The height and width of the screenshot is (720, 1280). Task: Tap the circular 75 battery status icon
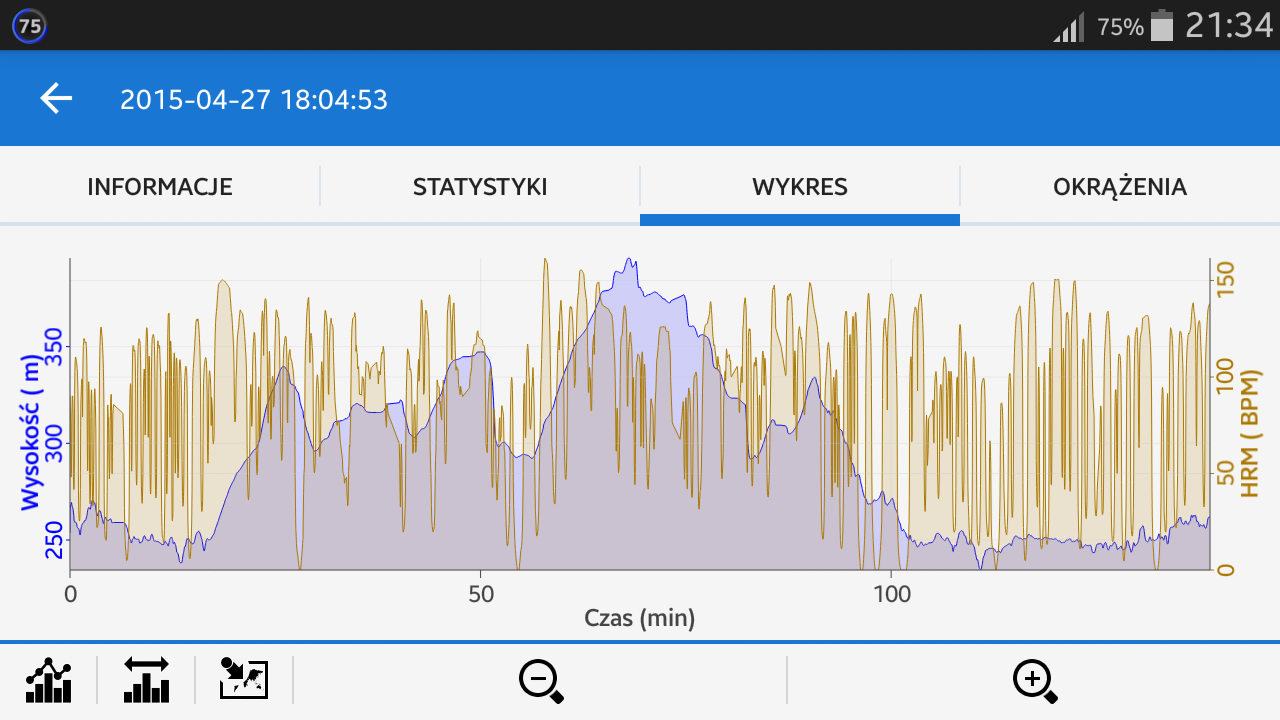coord(29,26)
